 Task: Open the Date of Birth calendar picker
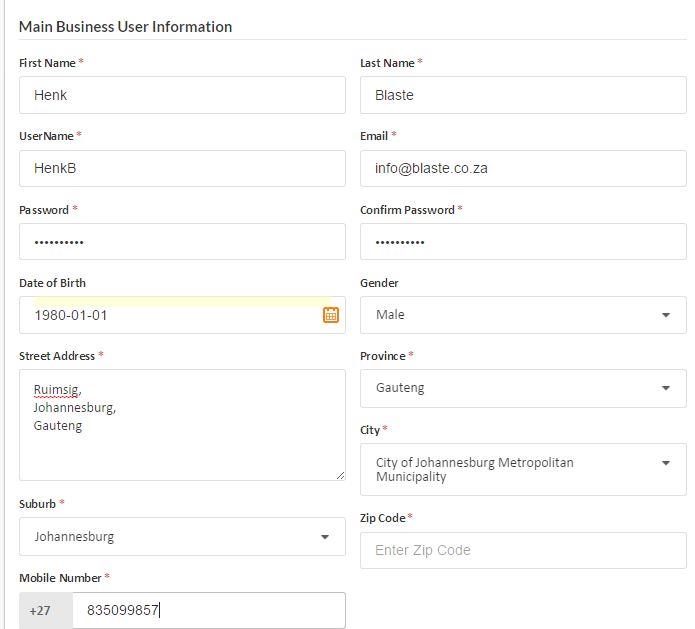tap(330, 315)
